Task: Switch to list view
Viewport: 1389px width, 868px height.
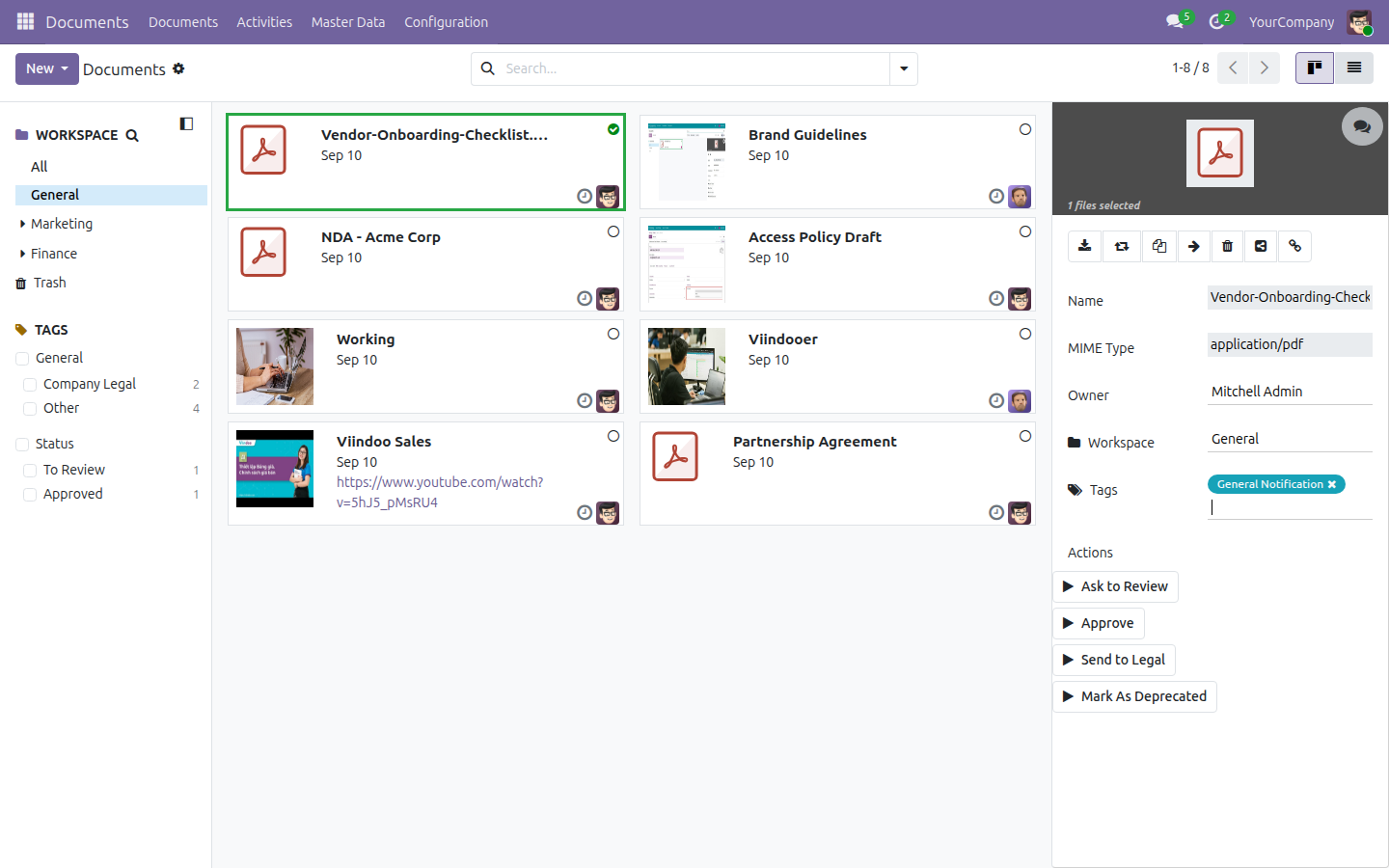Action: coord(1354,68)
